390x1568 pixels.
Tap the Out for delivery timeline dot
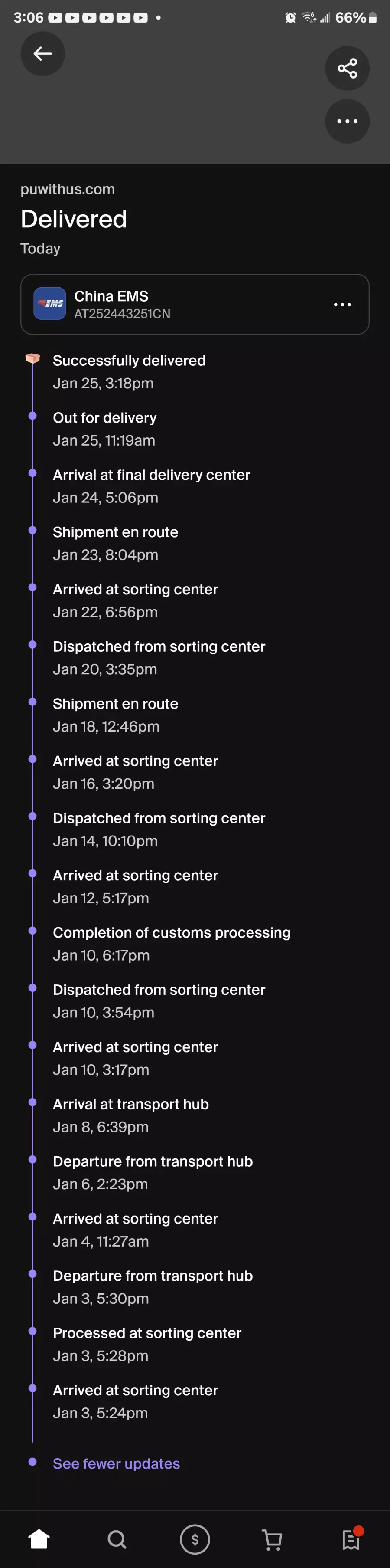pos(32,416)
